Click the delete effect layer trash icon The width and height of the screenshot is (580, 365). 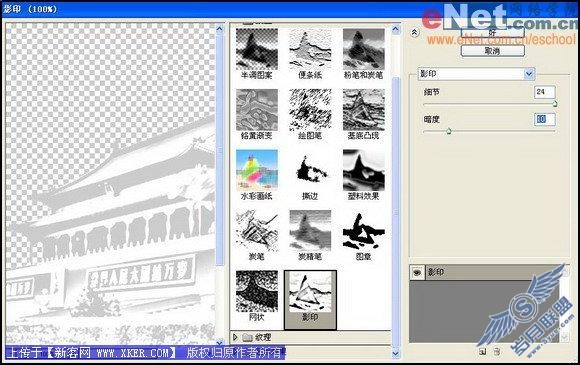[x=497, y=351]
